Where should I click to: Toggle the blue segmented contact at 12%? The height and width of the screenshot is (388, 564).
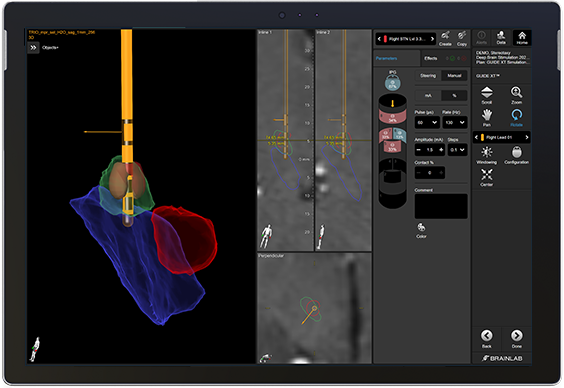click(400, 135)
